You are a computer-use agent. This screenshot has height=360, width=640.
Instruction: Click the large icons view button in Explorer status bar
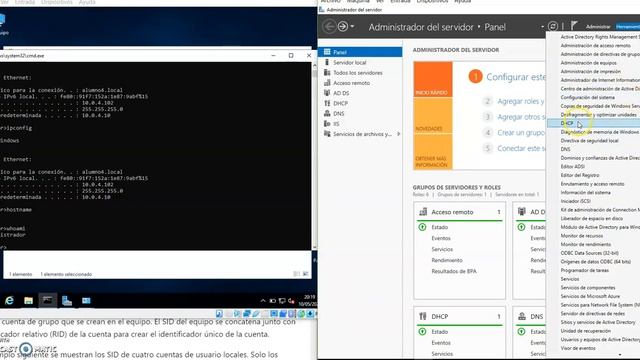305,274
